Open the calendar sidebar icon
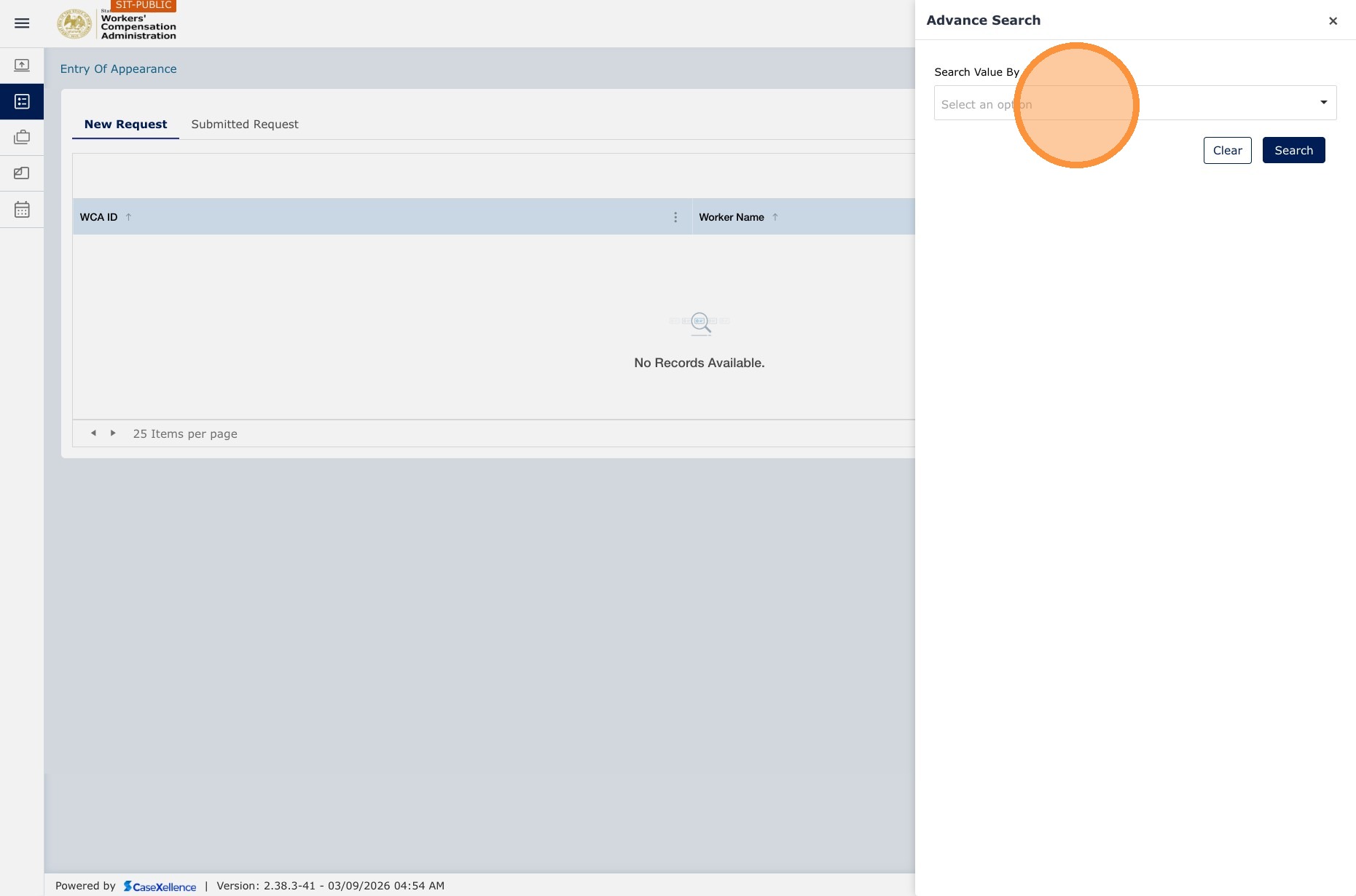 tap(22, 210)
